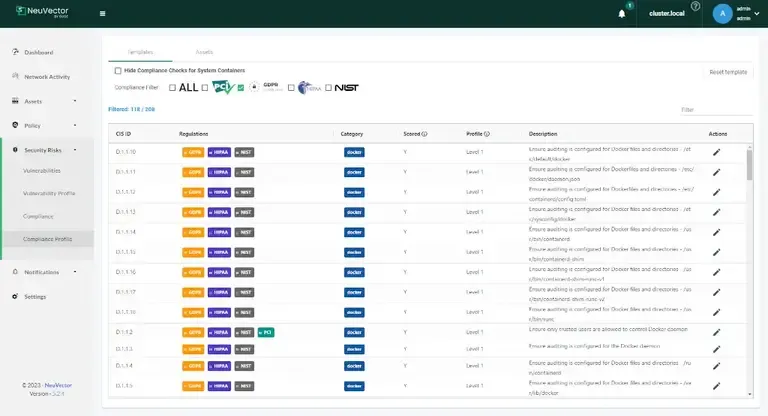768x416 pixels.
Task: Click the help question mark icon
Action: [x=695, y=7]
